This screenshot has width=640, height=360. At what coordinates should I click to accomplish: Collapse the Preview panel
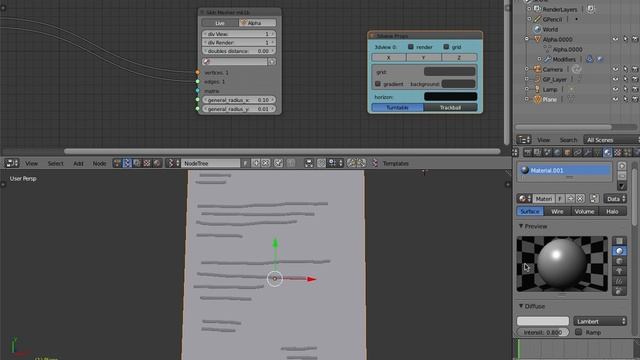(521, 226)
